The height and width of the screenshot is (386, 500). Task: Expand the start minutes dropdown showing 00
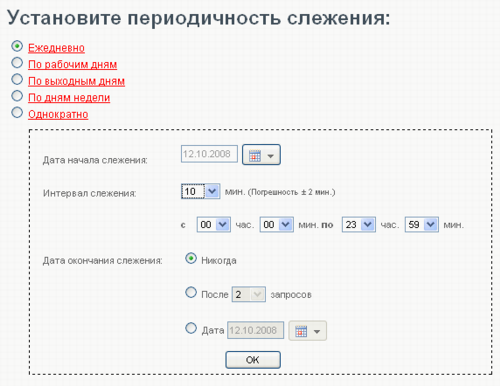277,225
